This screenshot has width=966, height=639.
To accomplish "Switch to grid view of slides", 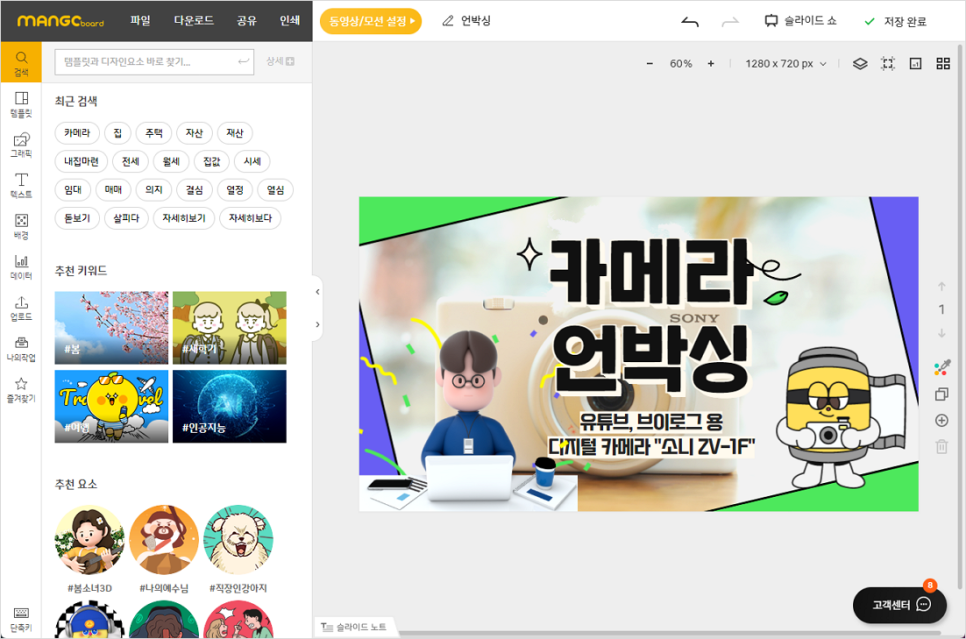I will pos(943,63).
